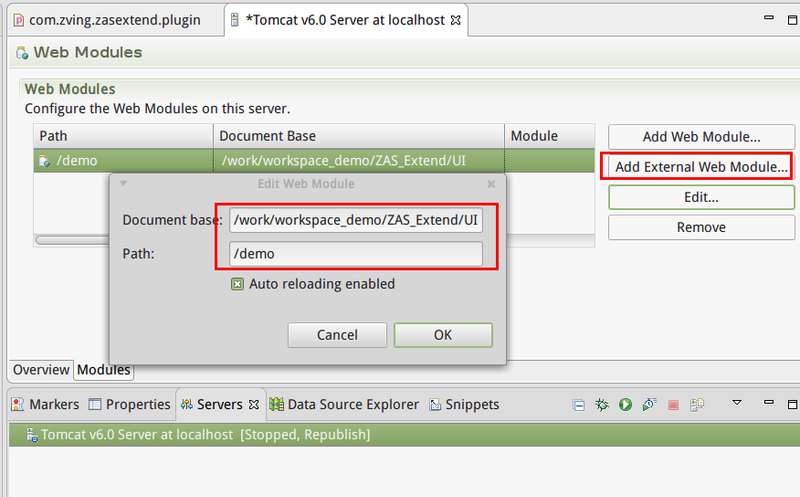Image resolution: width=800 pixels, height=497 pixels.
Task: Cancel the Edit Web Module dialog
Action: point(337,335)
